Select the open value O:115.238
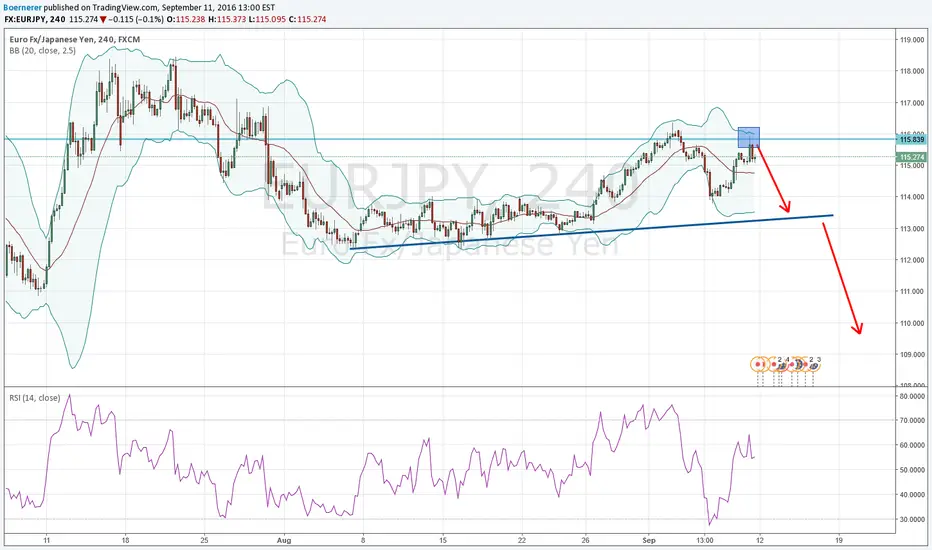Viewport: 932px width, 550px height. pyautogui.click(x=185, y=19)
